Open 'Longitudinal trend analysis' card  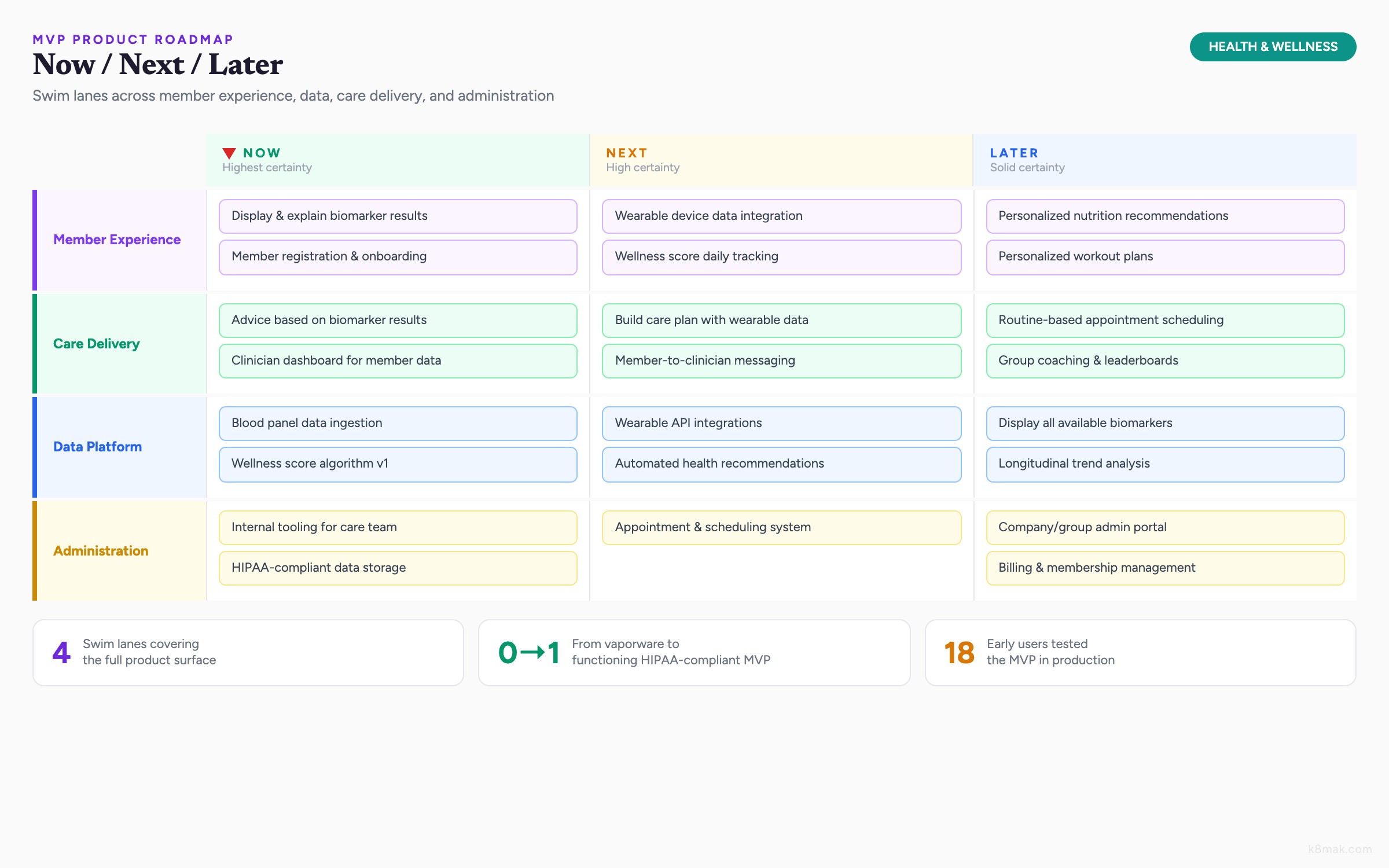tap(1166, 464)
